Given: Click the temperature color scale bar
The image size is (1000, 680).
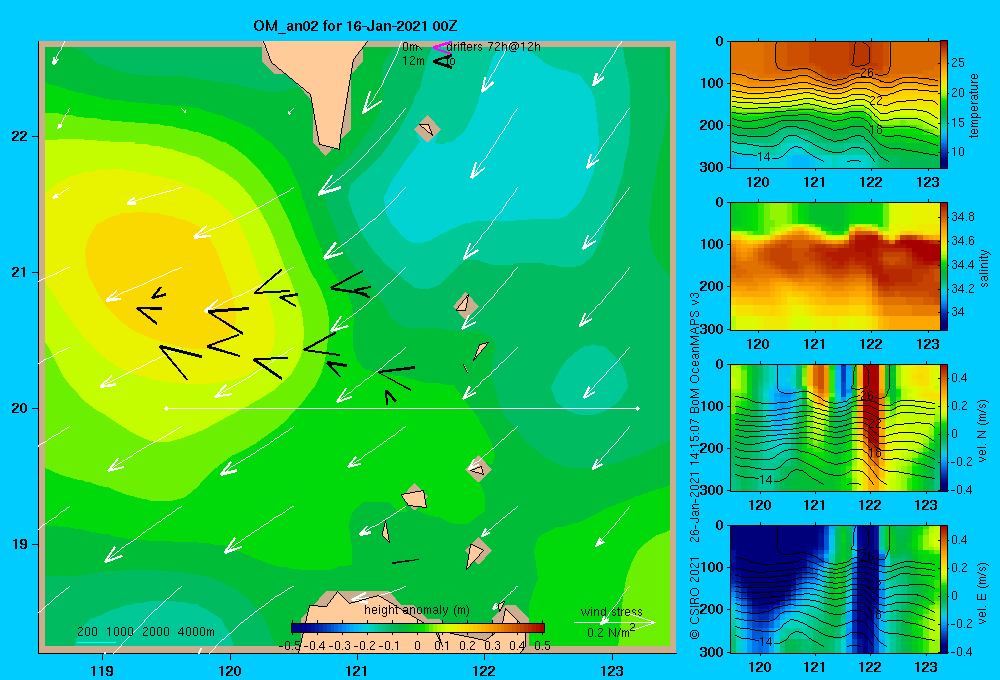Looking at the screenshot, I should tap(944, 105).
